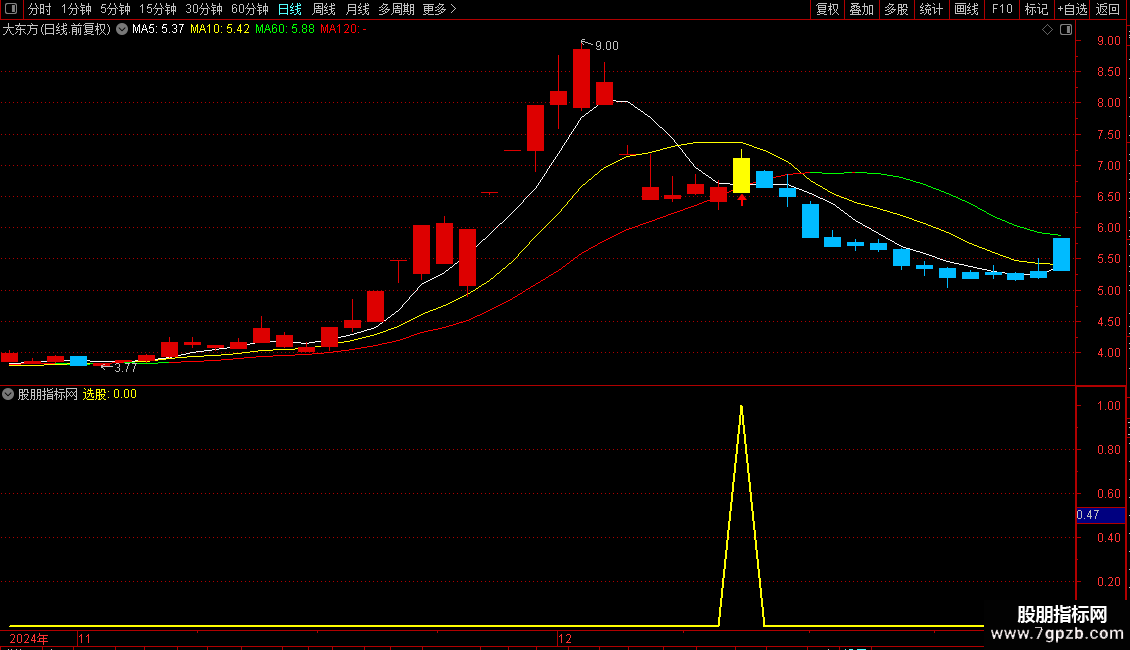The width and height of the screenshot is (1130, 650).
Task: Click the tallest red candlestick near 9.00
Action: tap(582, 79)
